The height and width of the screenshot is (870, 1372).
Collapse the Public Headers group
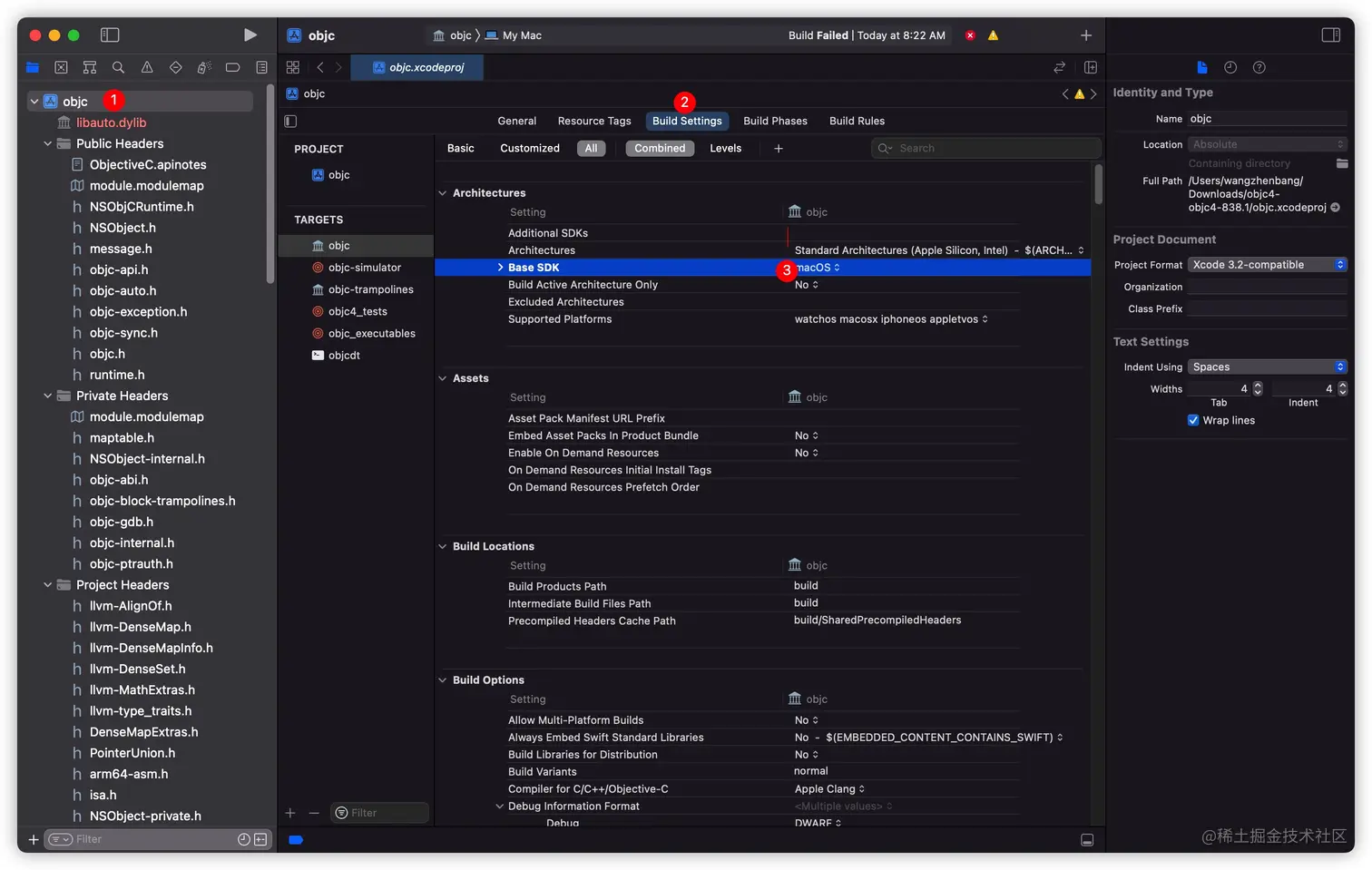48,143
